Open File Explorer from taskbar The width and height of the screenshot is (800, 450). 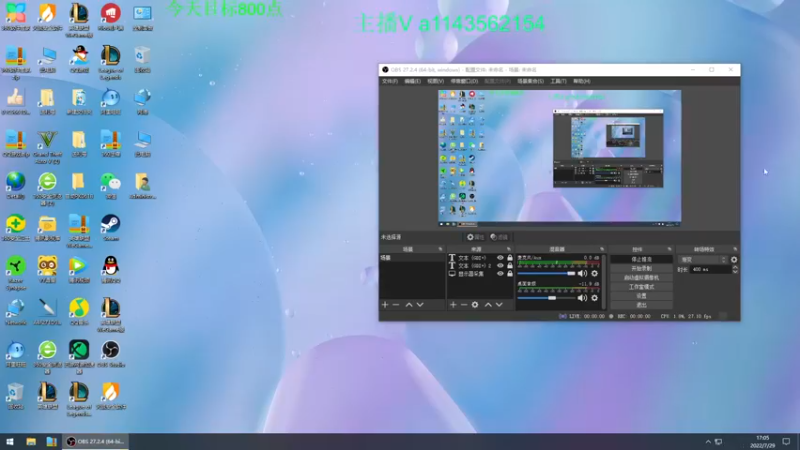click(x=31, y=441)
